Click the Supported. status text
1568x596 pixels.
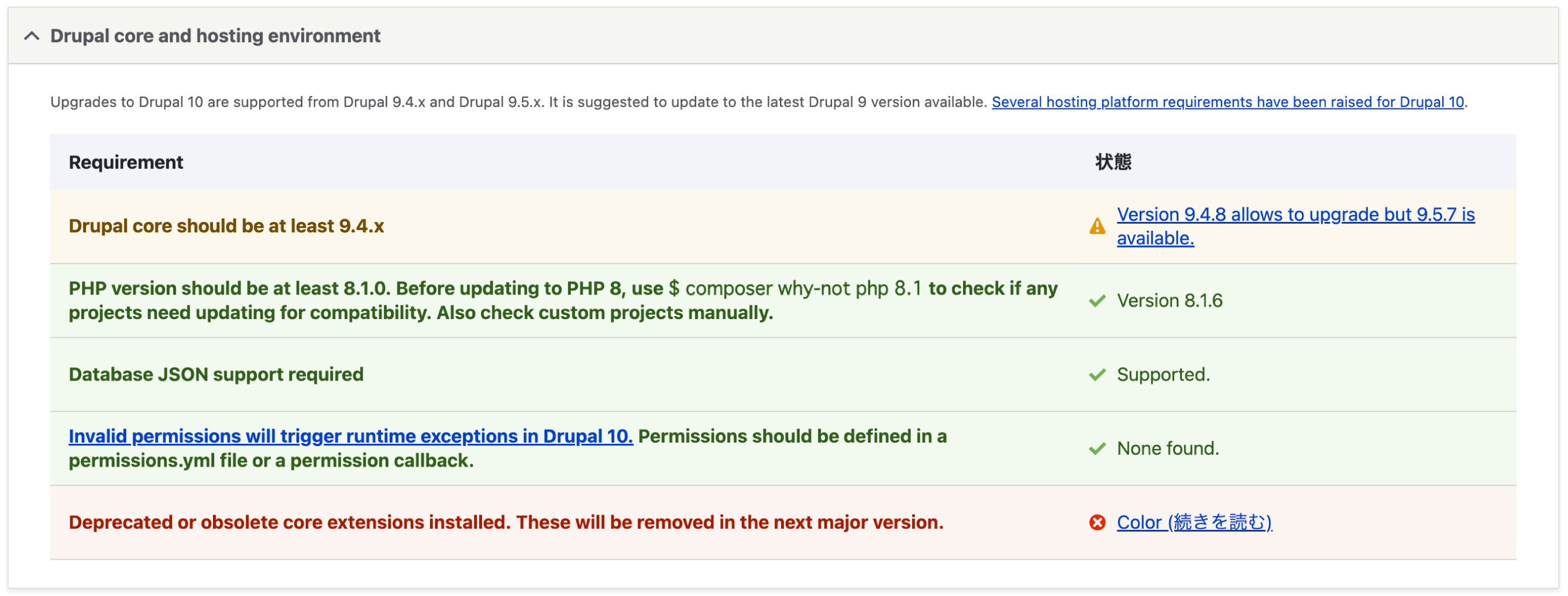1163,375
